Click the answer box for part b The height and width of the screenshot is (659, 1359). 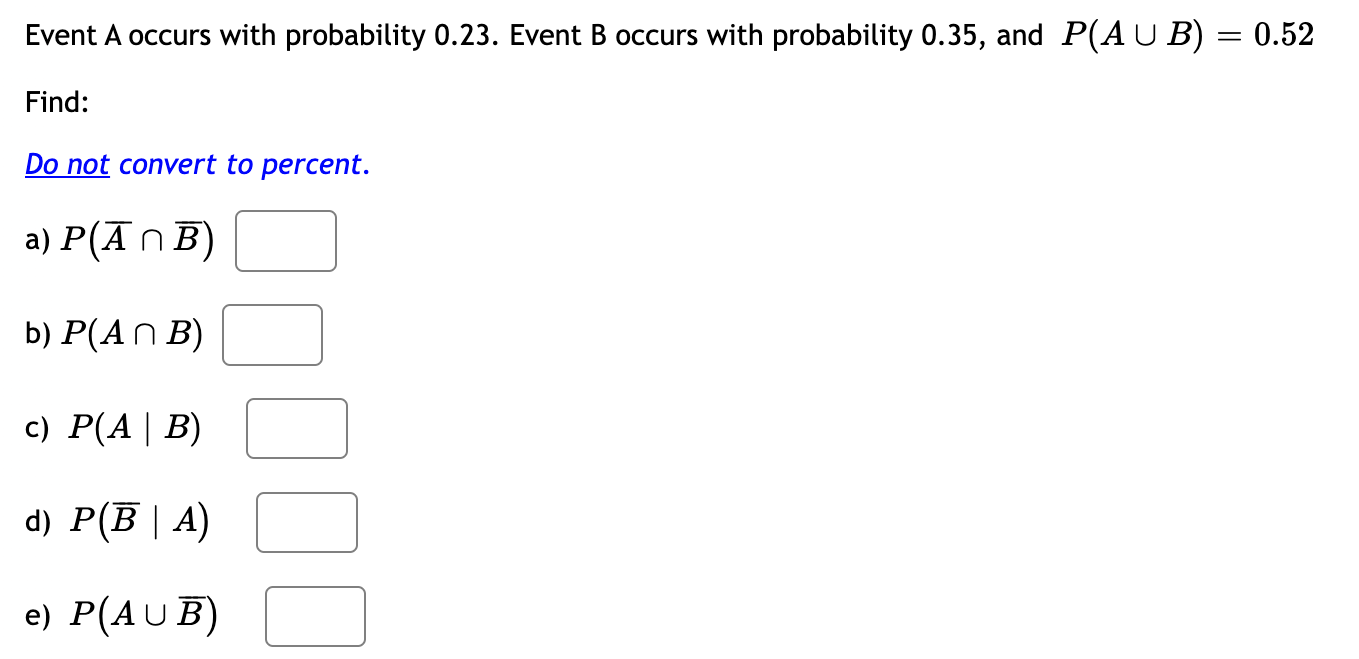(272, 334)
